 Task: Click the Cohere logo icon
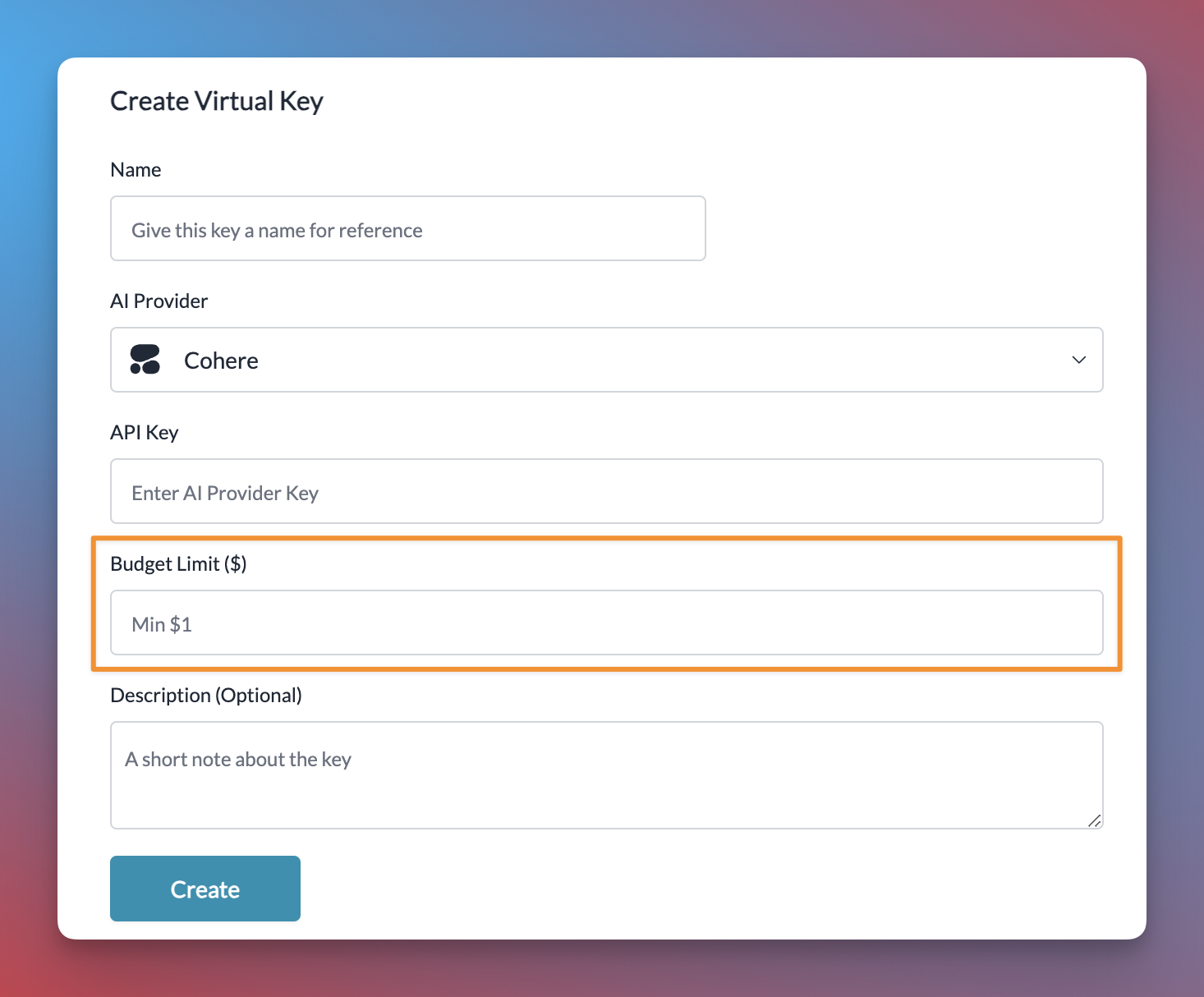pyautogui.click(x=145, y=360)
